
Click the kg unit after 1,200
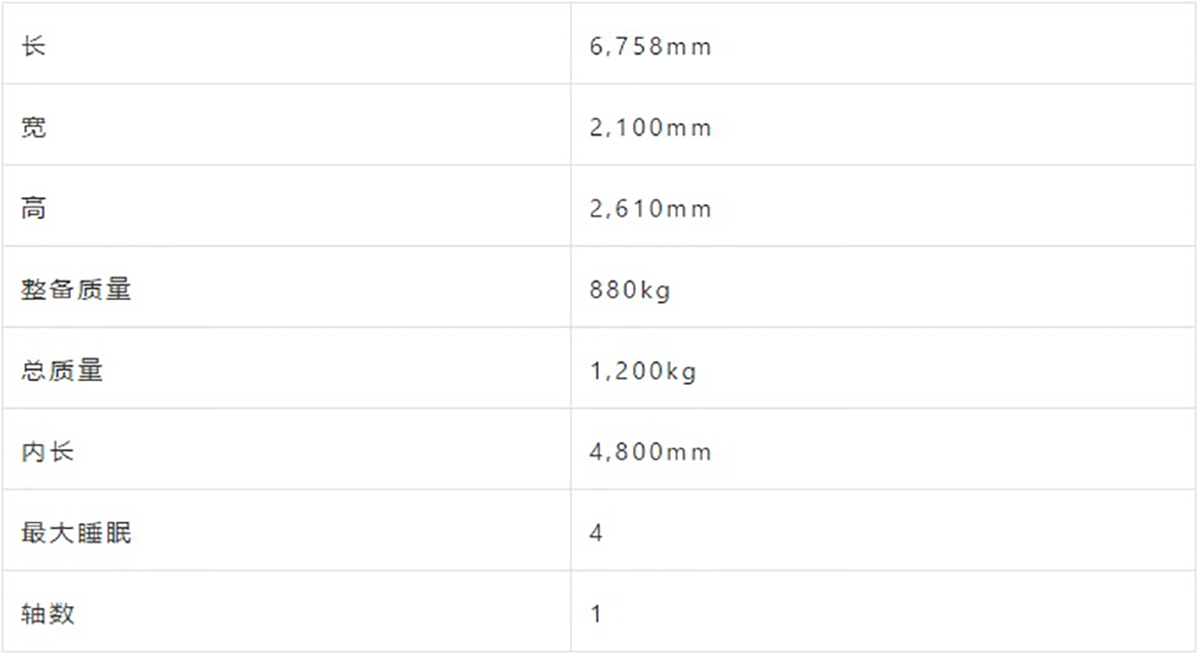click(x=683, y=373)
